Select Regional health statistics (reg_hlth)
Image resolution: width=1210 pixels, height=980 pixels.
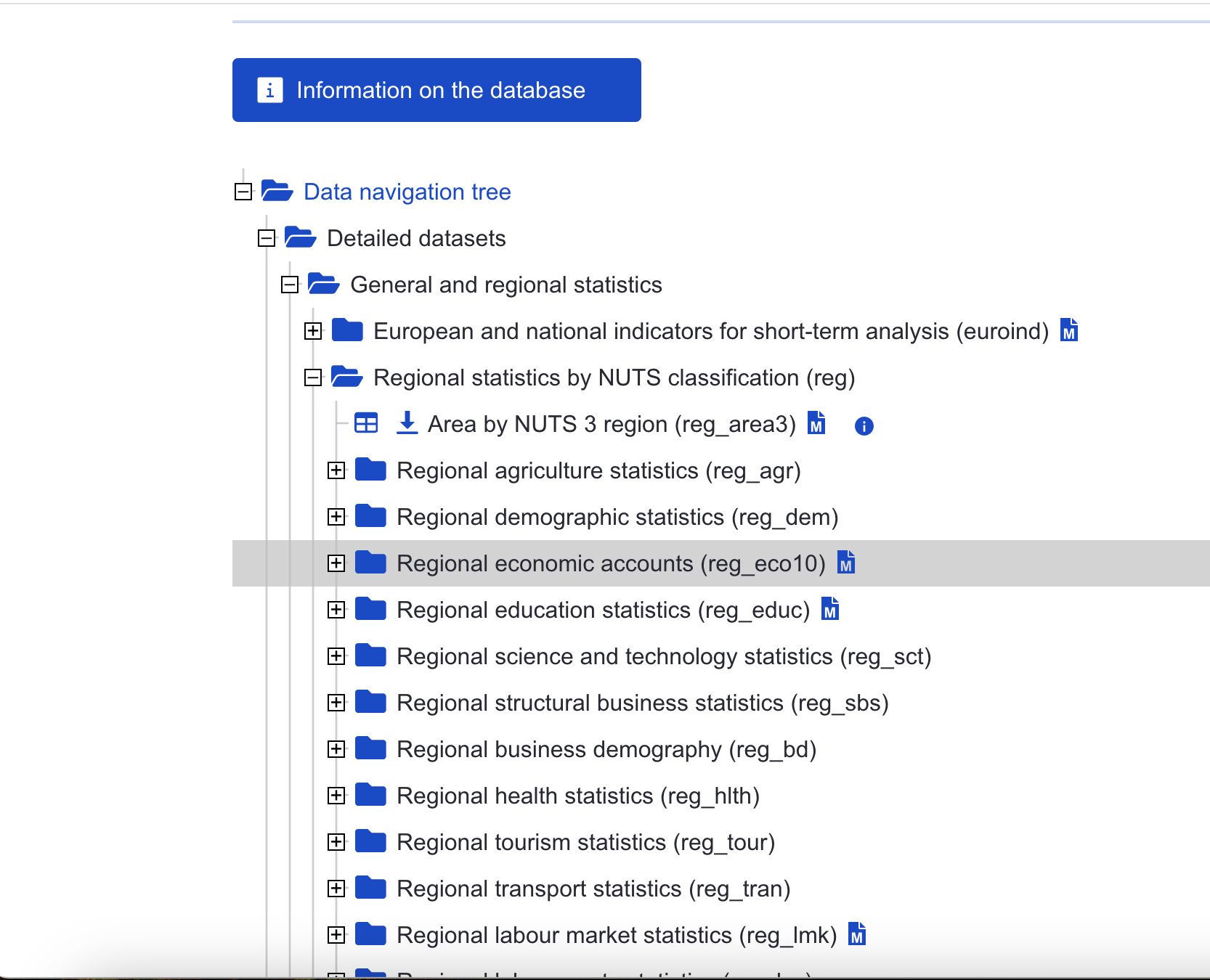point(577,796)
